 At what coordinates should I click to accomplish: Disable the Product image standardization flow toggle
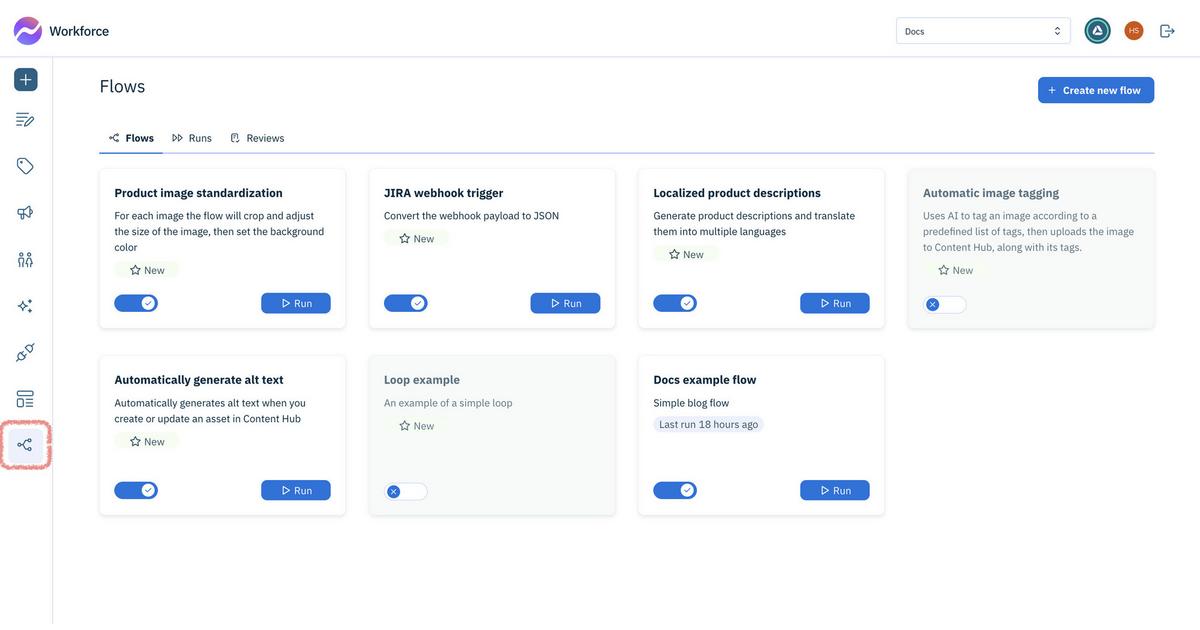point(136,303)
